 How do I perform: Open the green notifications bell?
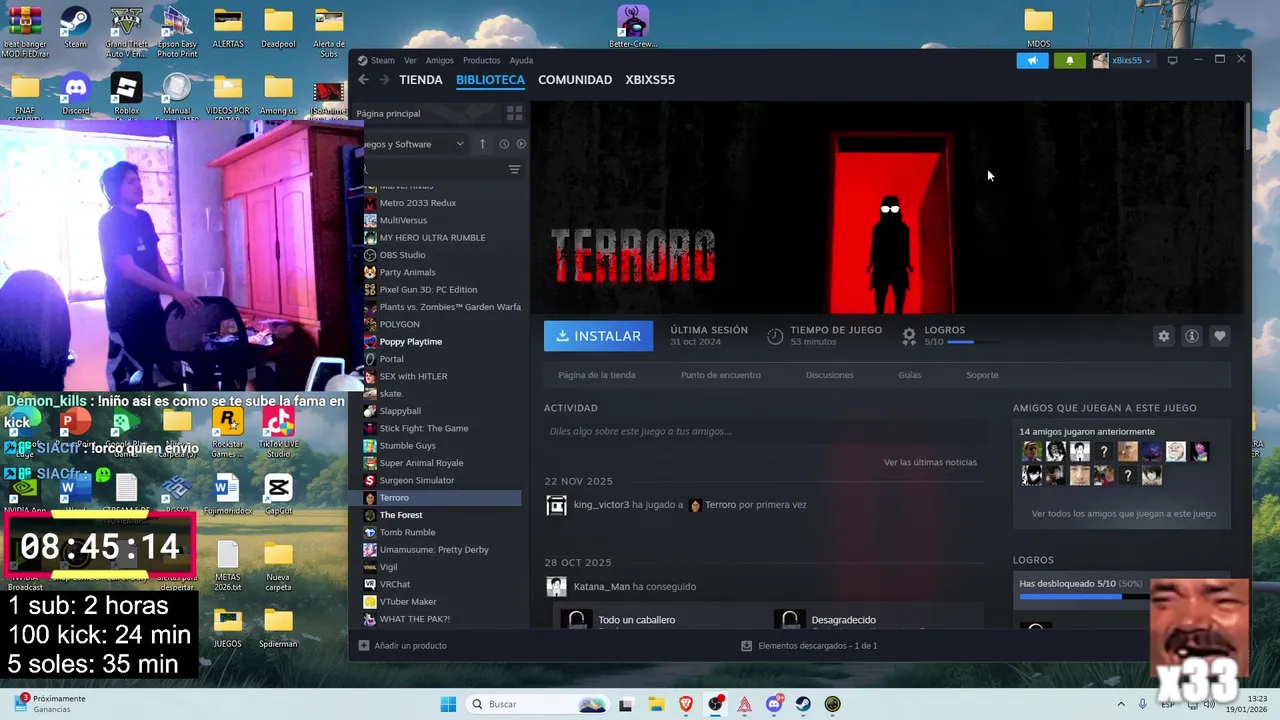pos(1069,60)
